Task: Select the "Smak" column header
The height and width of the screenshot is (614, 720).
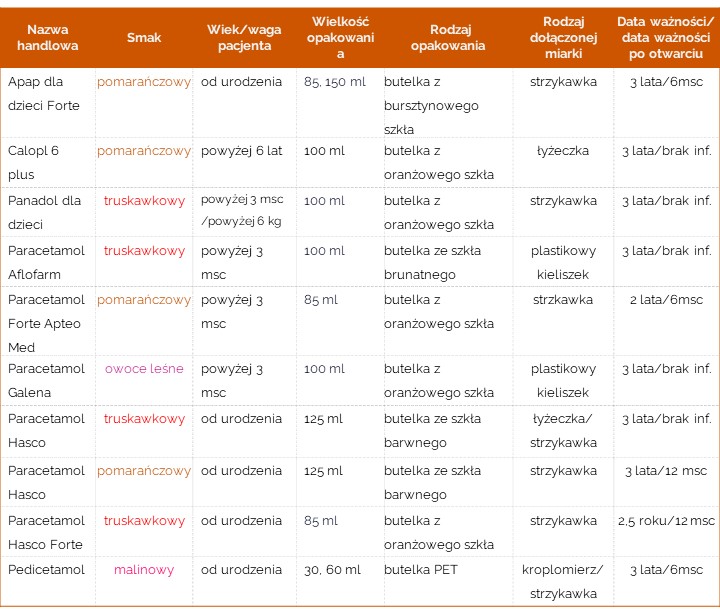Action: pyautogui.click(x=144, y=38)
